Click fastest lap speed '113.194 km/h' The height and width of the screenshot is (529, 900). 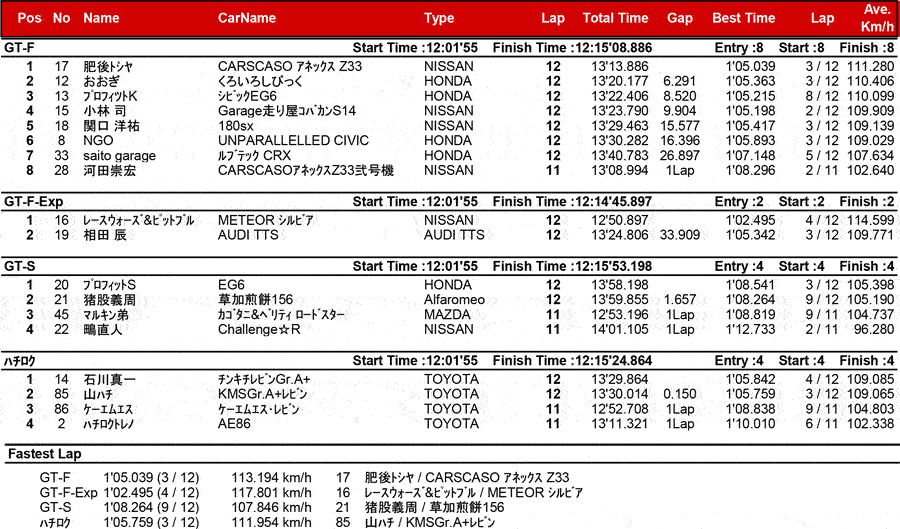(271, 477)
